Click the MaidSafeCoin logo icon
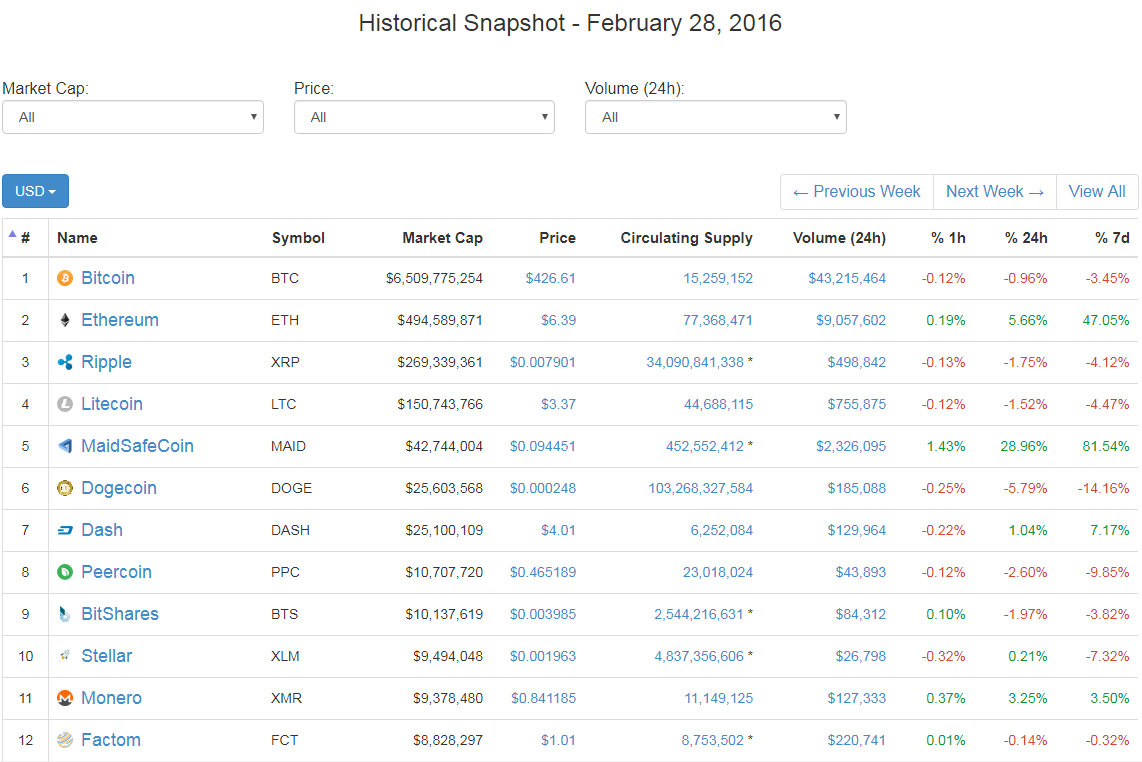 [x=65, y=447]
